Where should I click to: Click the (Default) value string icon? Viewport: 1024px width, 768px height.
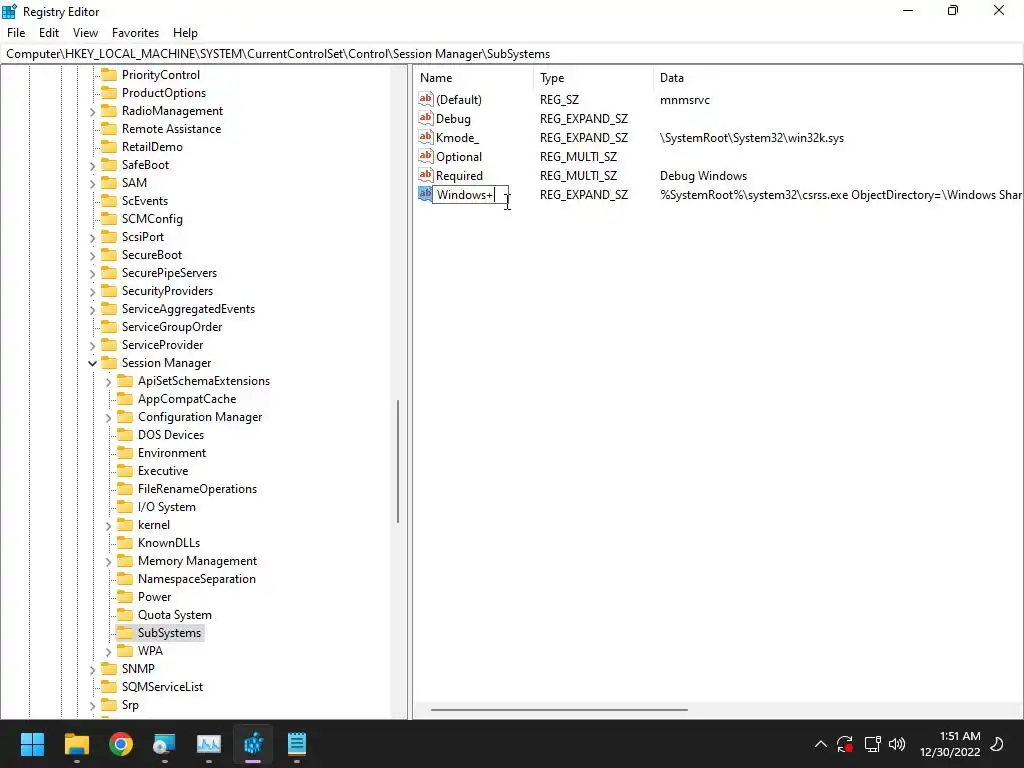point(426,99)
